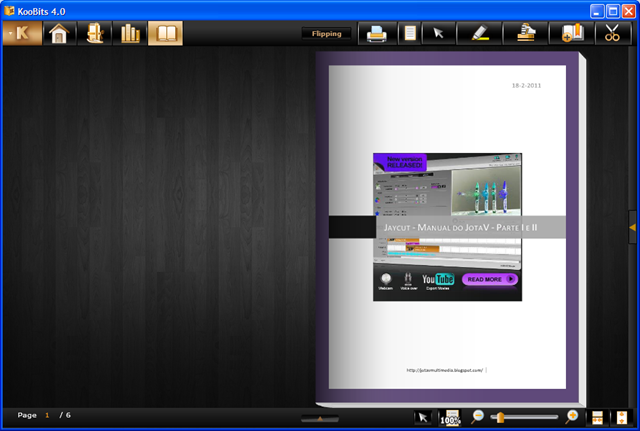640x431 pixels.
Task: Open the KooBits K main menu
Action: 22,33
